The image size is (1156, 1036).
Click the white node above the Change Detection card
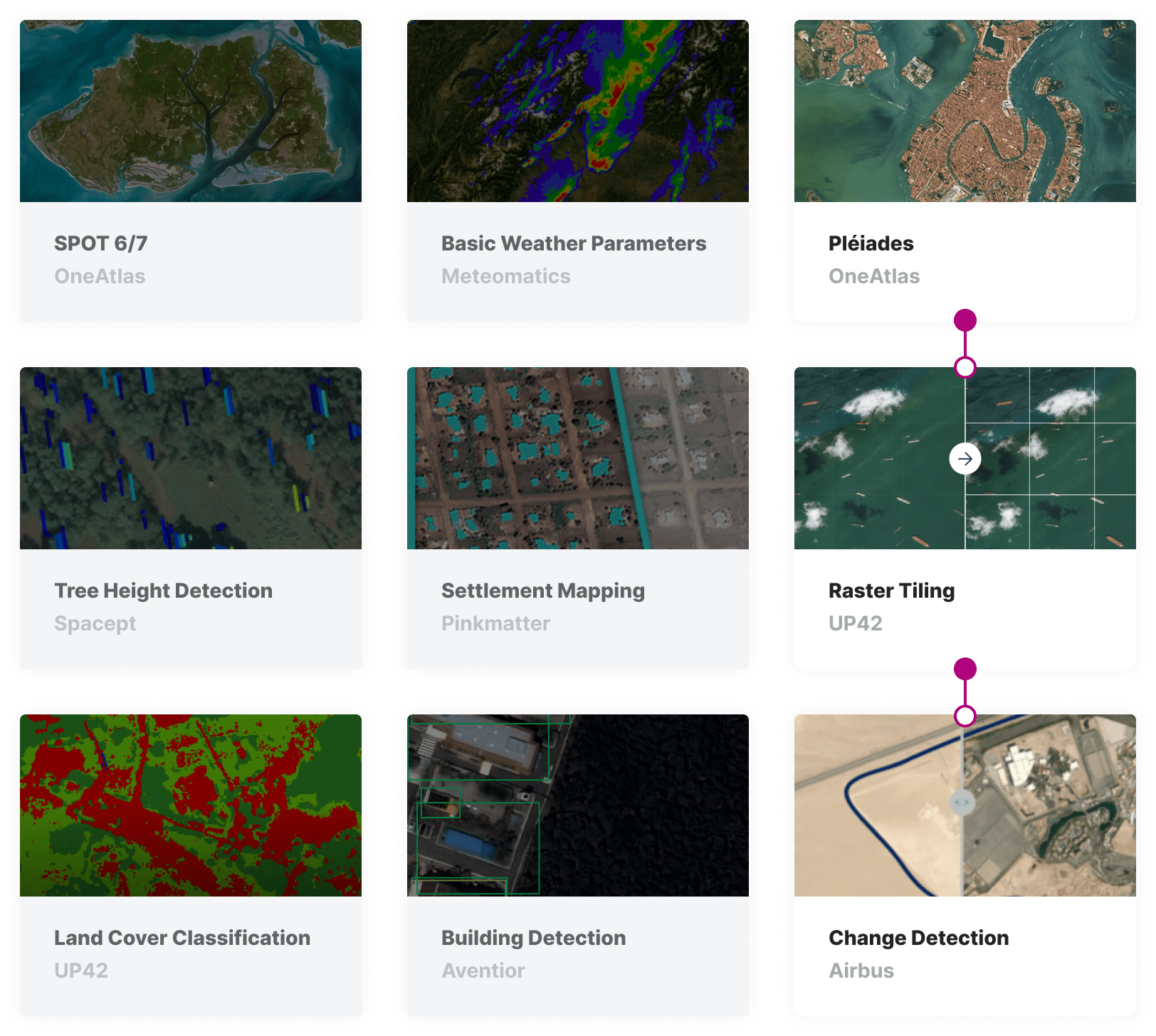(965, 718)
